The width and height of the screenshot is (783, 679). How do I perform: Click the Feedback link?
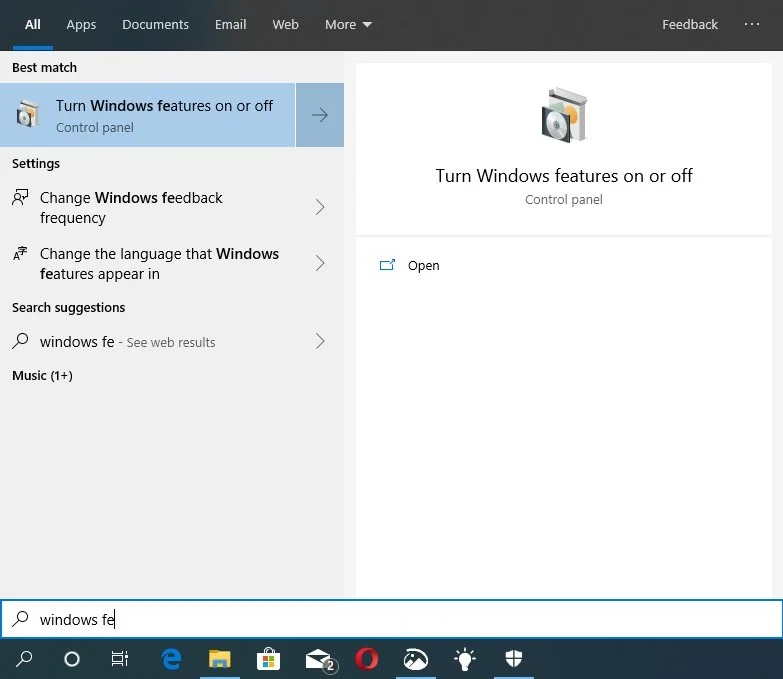click(x=690, y=24)
